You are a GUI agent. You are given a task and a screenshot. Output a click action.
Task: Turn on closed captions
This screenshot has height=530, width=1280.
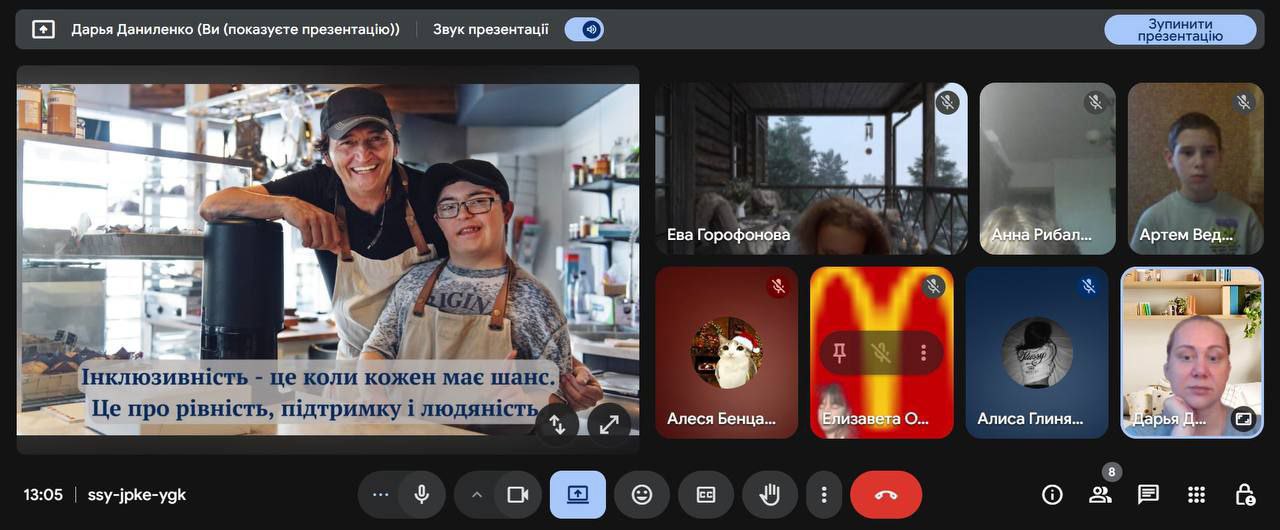706,495
